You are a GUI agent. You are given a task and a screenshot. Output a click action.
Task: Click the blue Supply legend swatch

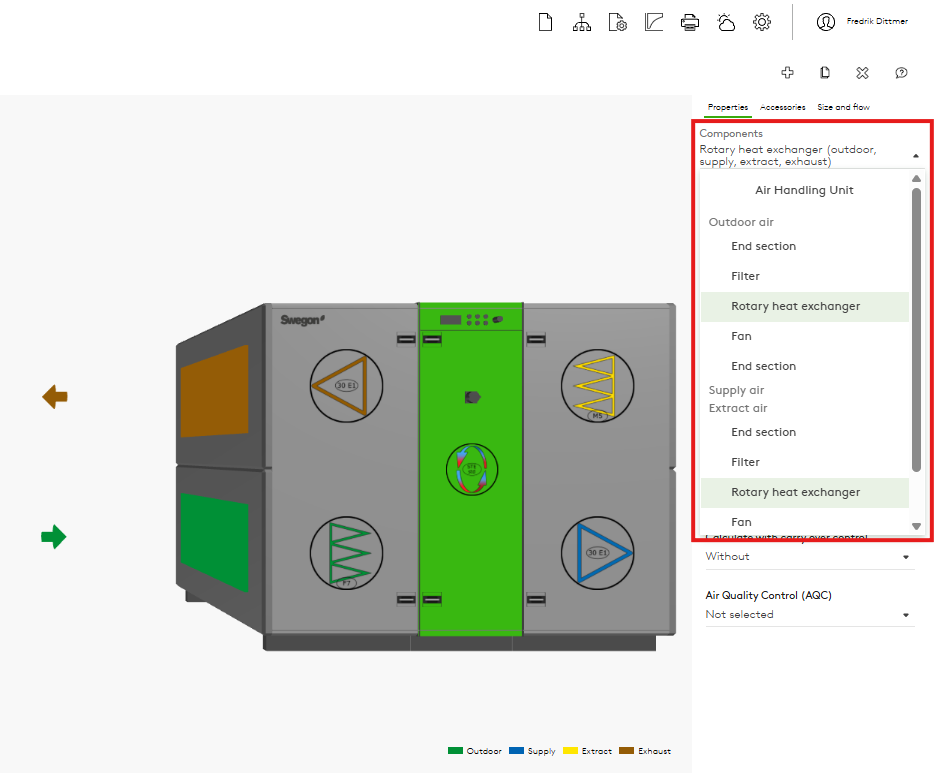click(516, 751)
